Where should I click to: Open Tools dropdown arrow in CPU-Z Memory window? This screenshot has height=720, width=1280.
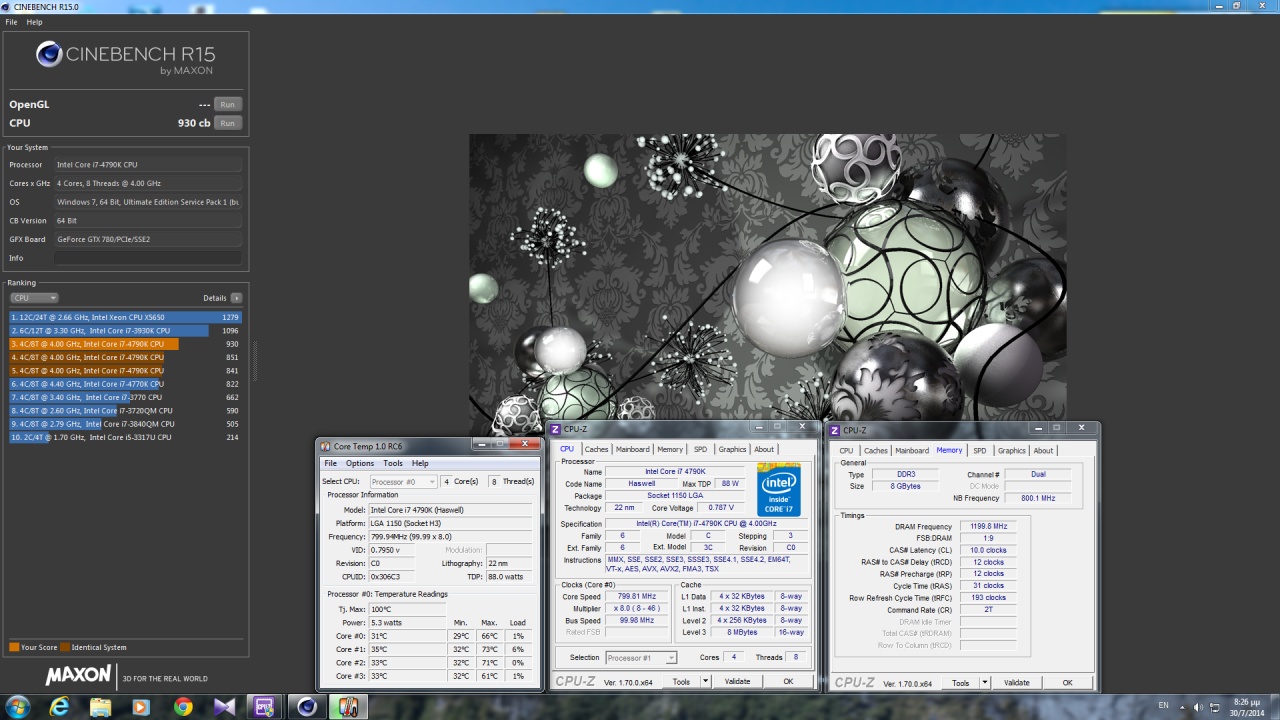pyautogui.click(x=985, y=683)
